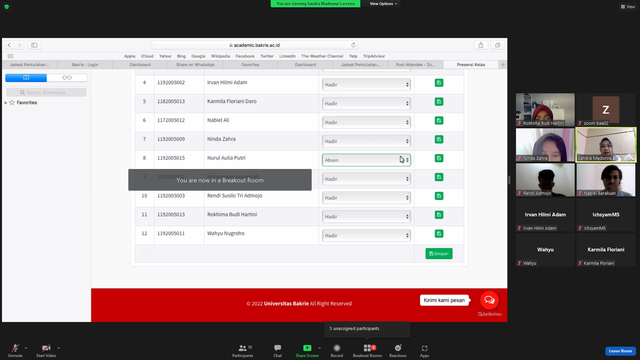Image resolution: width=640 pixels, height=360 pixels.
Task: Select Ninda Zahra's video thumbnail
Action: (545, 145)
